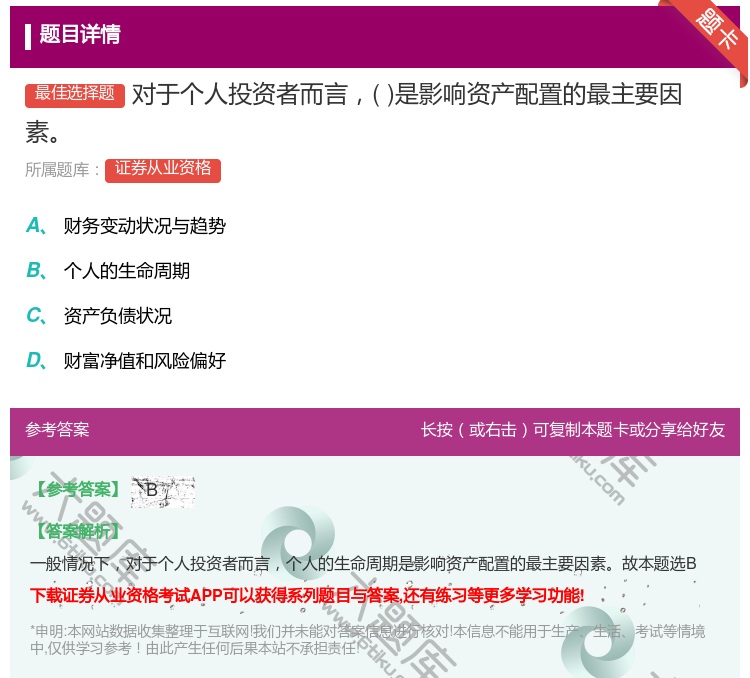The width and height of the screenshot is (750, 678).
Task: Open the red 下载证券从业资格考试APP link
Action: pyautogui.click(x=307, y=596)
